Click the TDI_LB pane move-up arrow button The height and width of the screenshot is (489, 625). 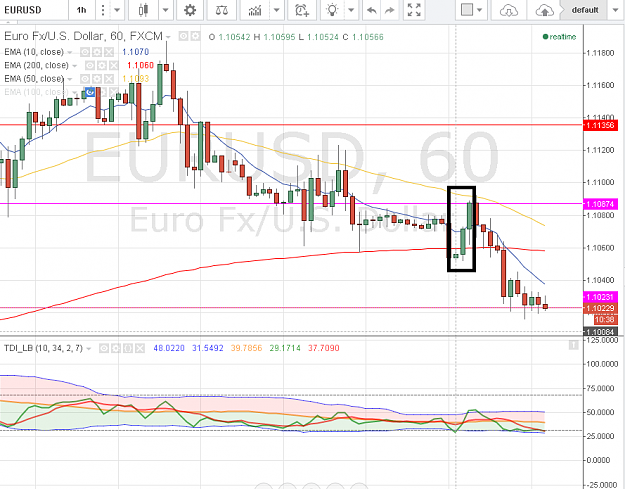pos(574,345)
